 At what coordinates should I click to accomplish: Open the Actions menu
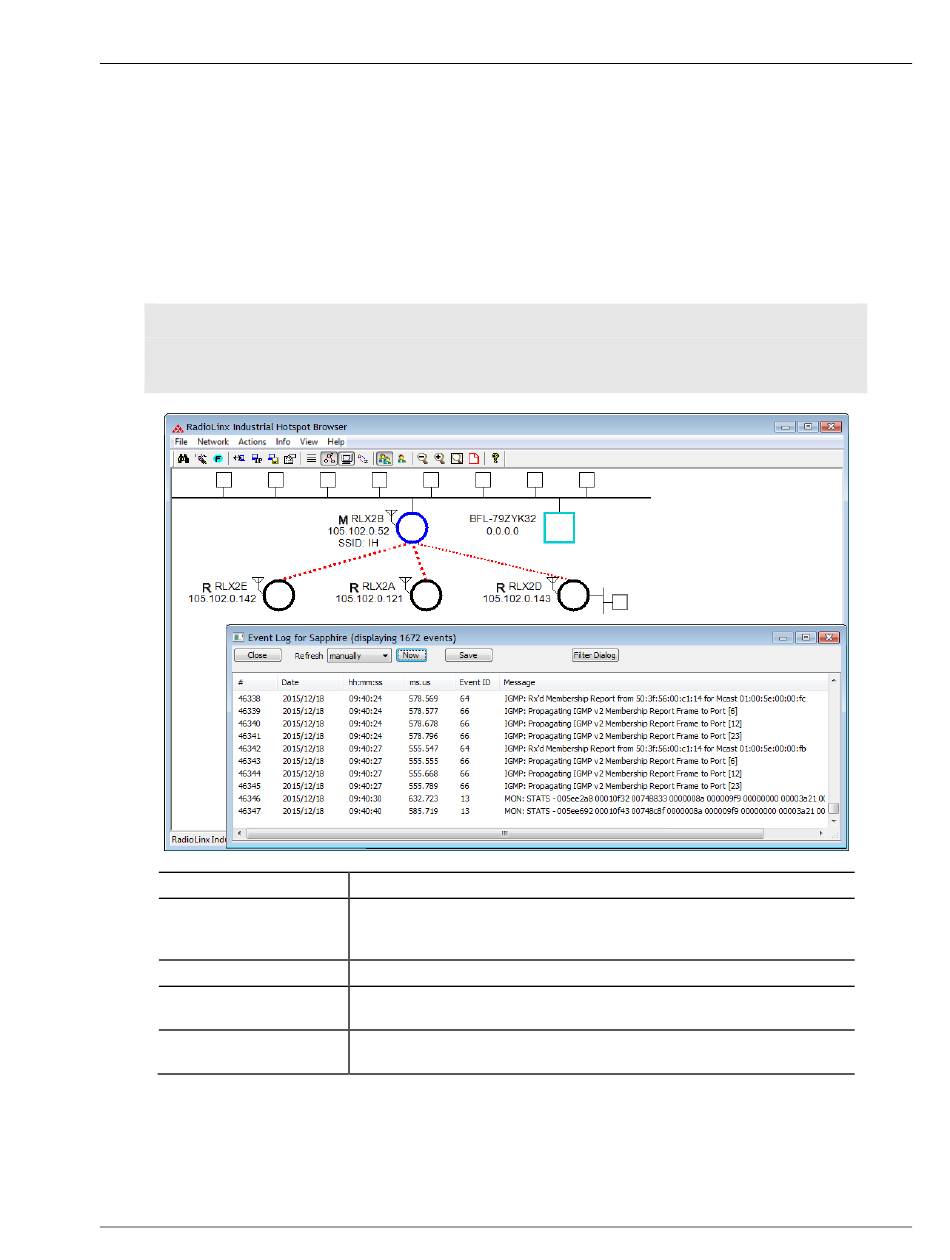[252, 442]
